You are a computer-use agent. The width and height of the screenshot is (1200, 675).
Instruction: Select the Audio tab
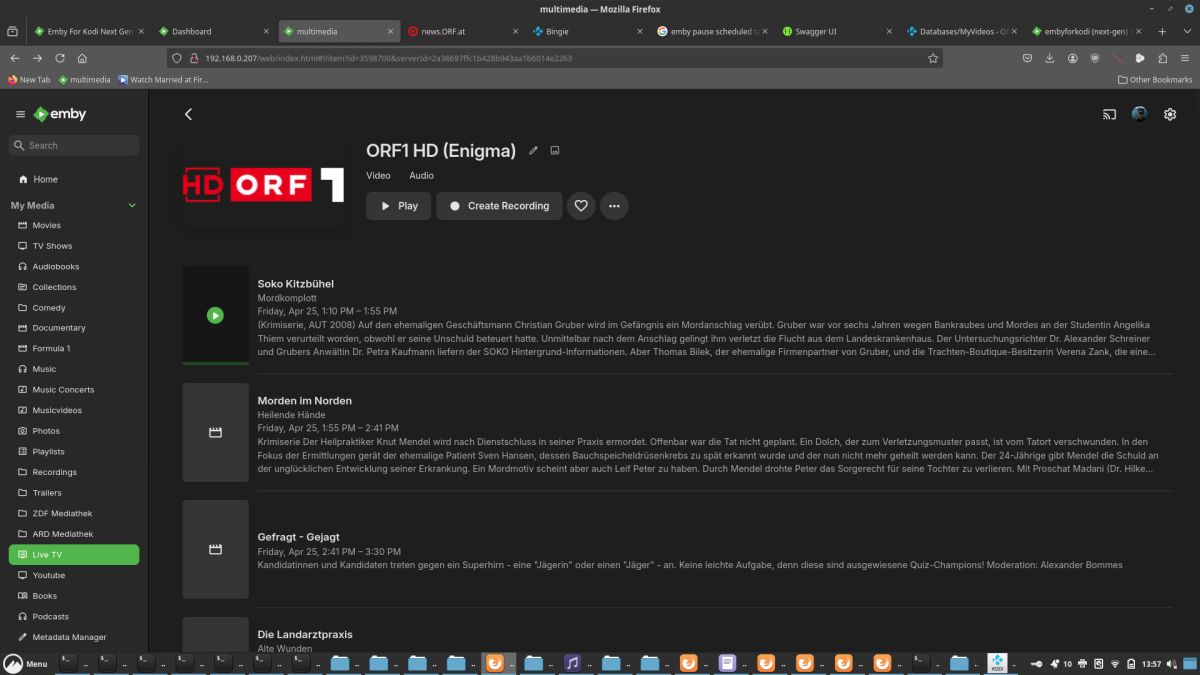coord(421,175)
